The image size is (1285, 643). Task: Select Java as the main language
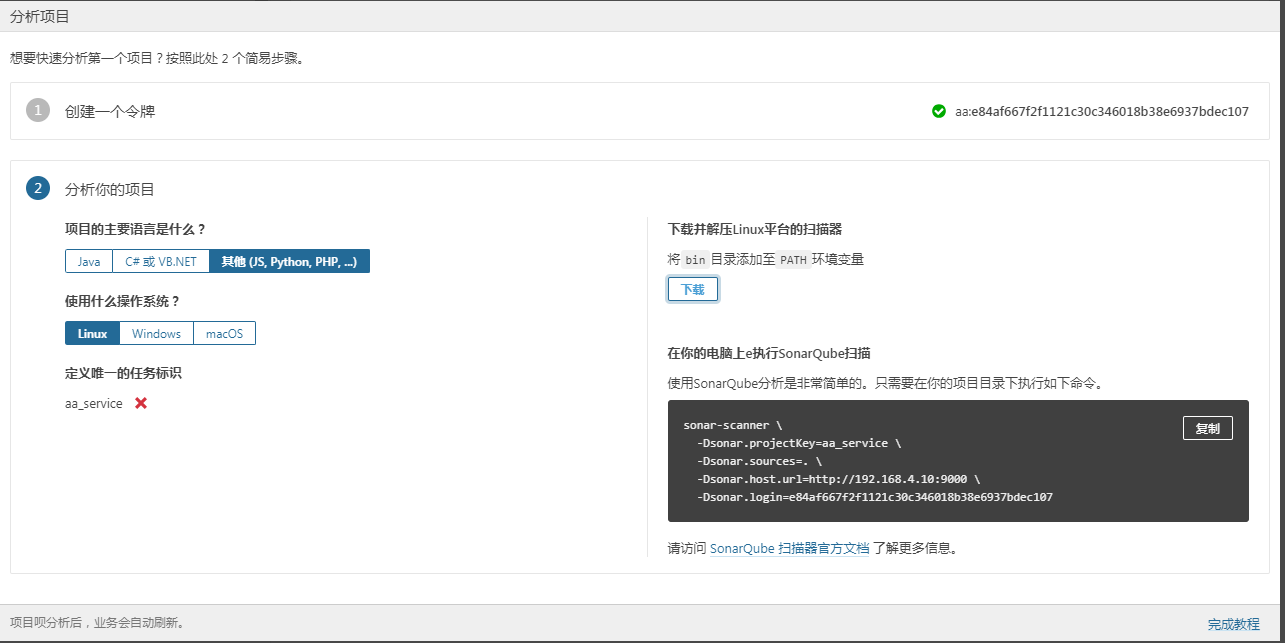(x=89, y=262)
